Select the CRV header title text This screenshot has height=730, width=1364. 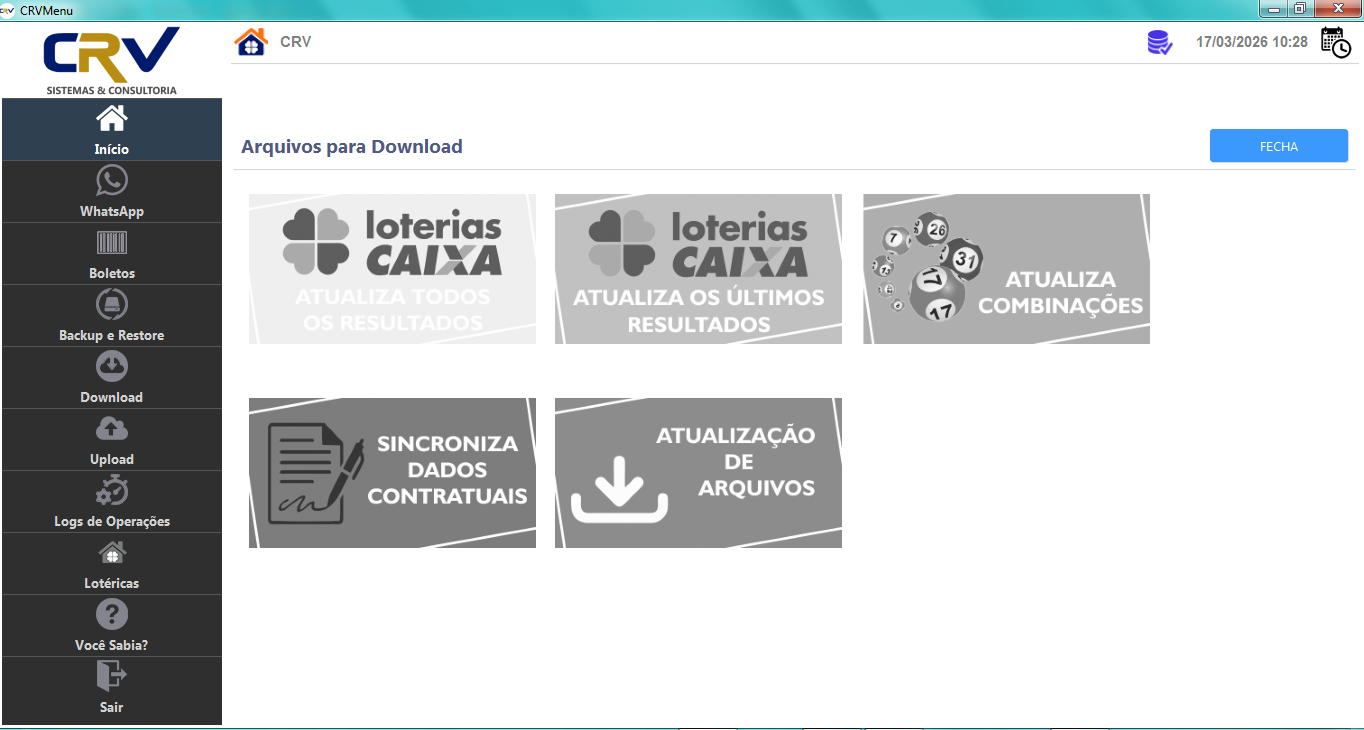[x=295, y=42]
